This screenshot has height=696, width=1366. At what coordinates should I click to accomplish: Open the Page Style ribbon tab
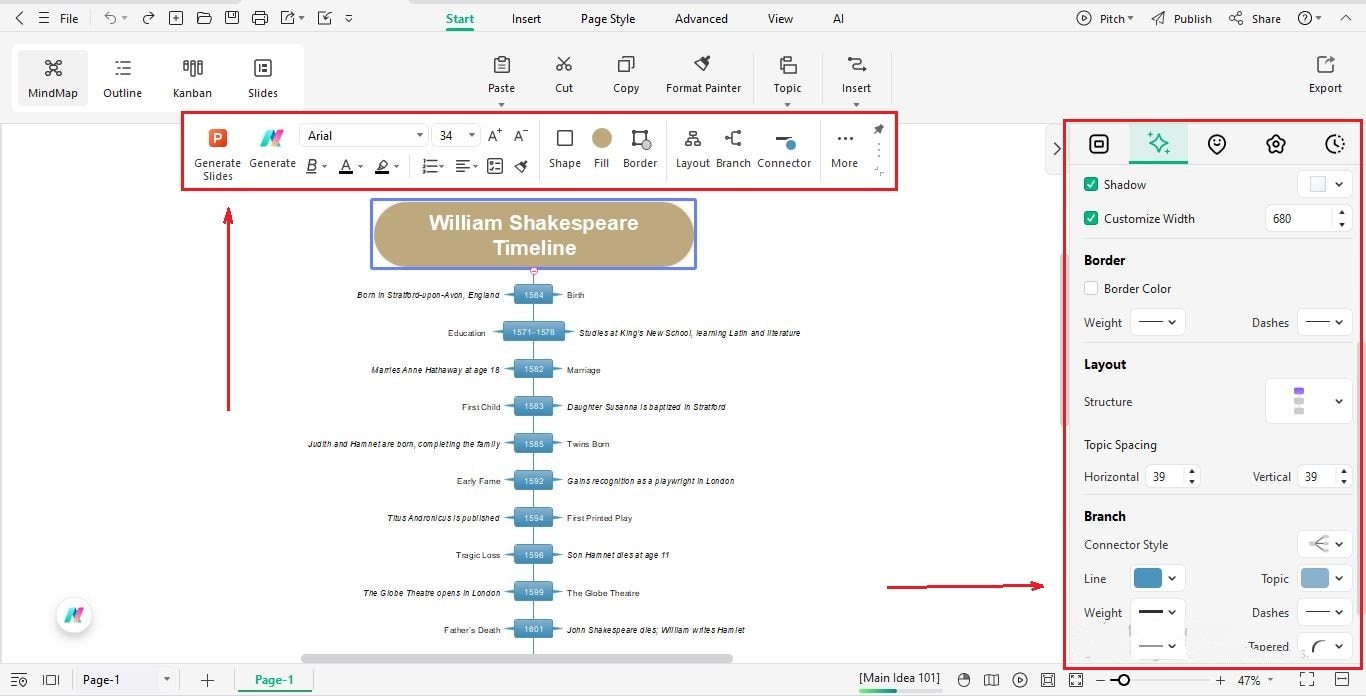(x=608, y=18)
